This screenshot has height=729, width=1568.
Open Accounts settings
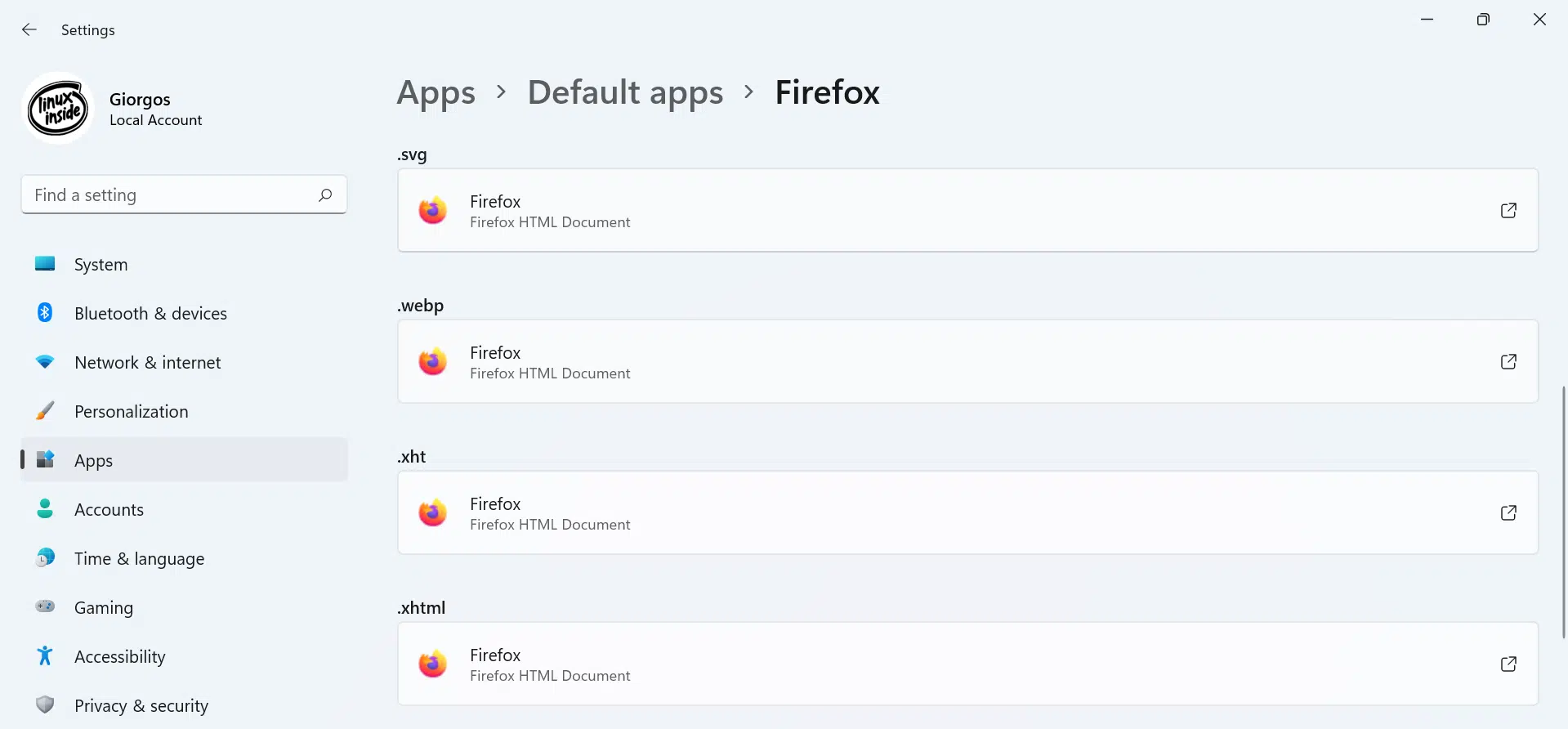click(x=184, y=509)
